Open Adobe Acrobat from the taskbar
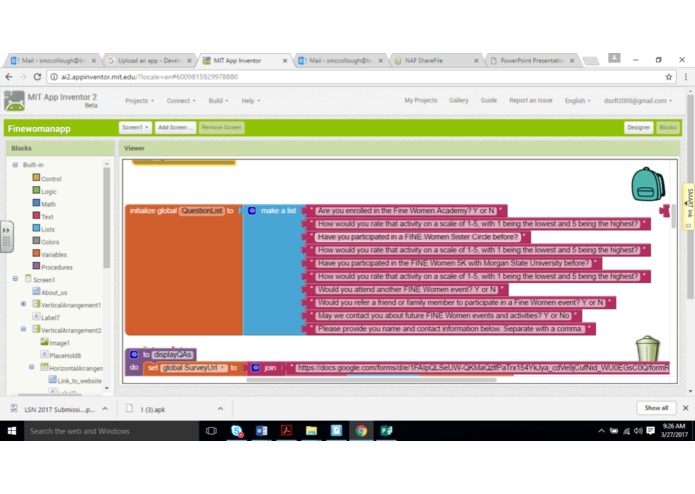695x494 pixels. coord(286,431)
